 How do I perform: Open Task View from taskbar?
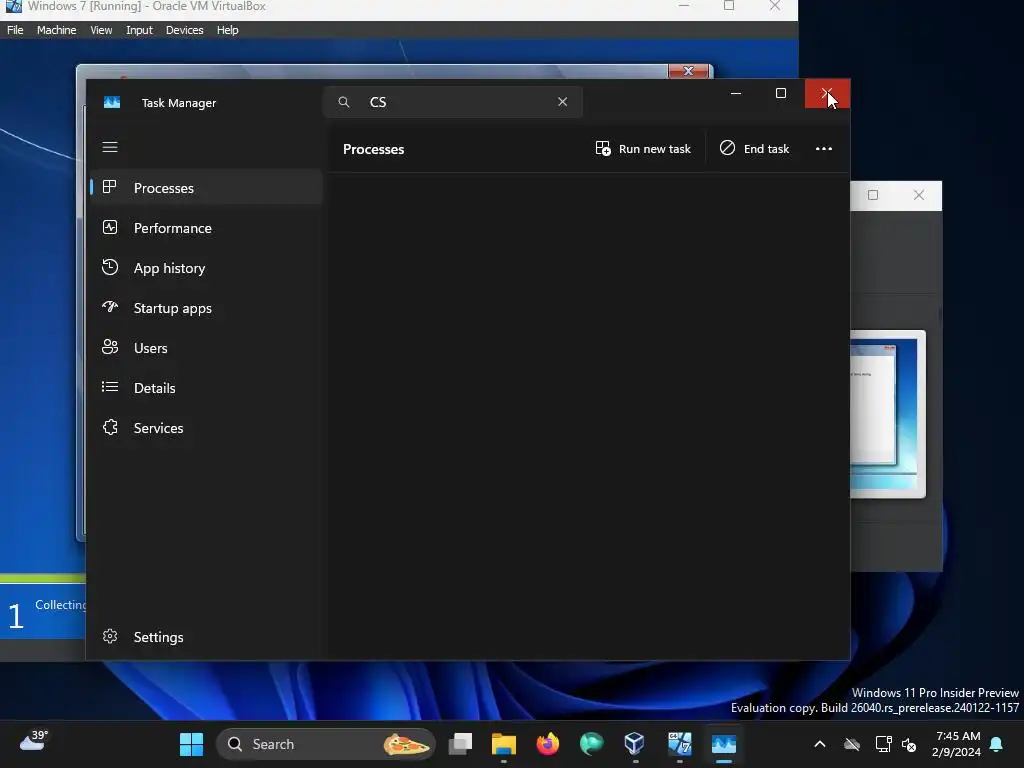[x=460, y=744]
